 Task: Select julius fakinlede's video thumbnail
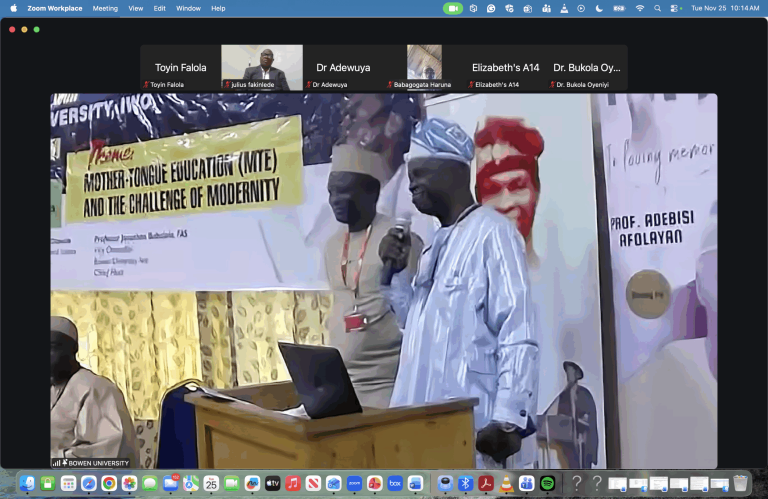261,66
